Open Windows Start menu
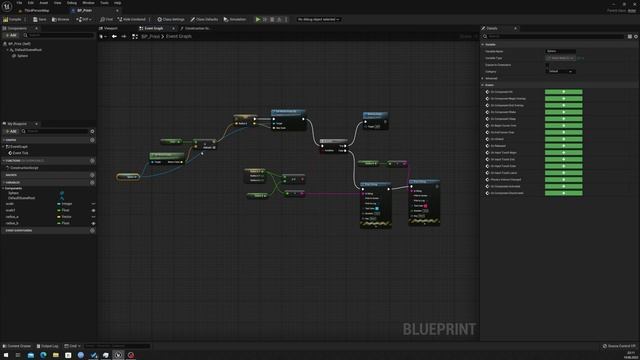The width and height of the screenshot is (640, 360). click(6, 355)
